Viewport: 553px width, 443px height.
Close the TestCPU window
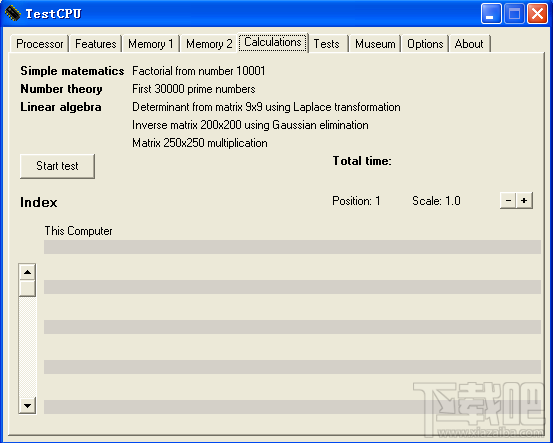point(537,14)
